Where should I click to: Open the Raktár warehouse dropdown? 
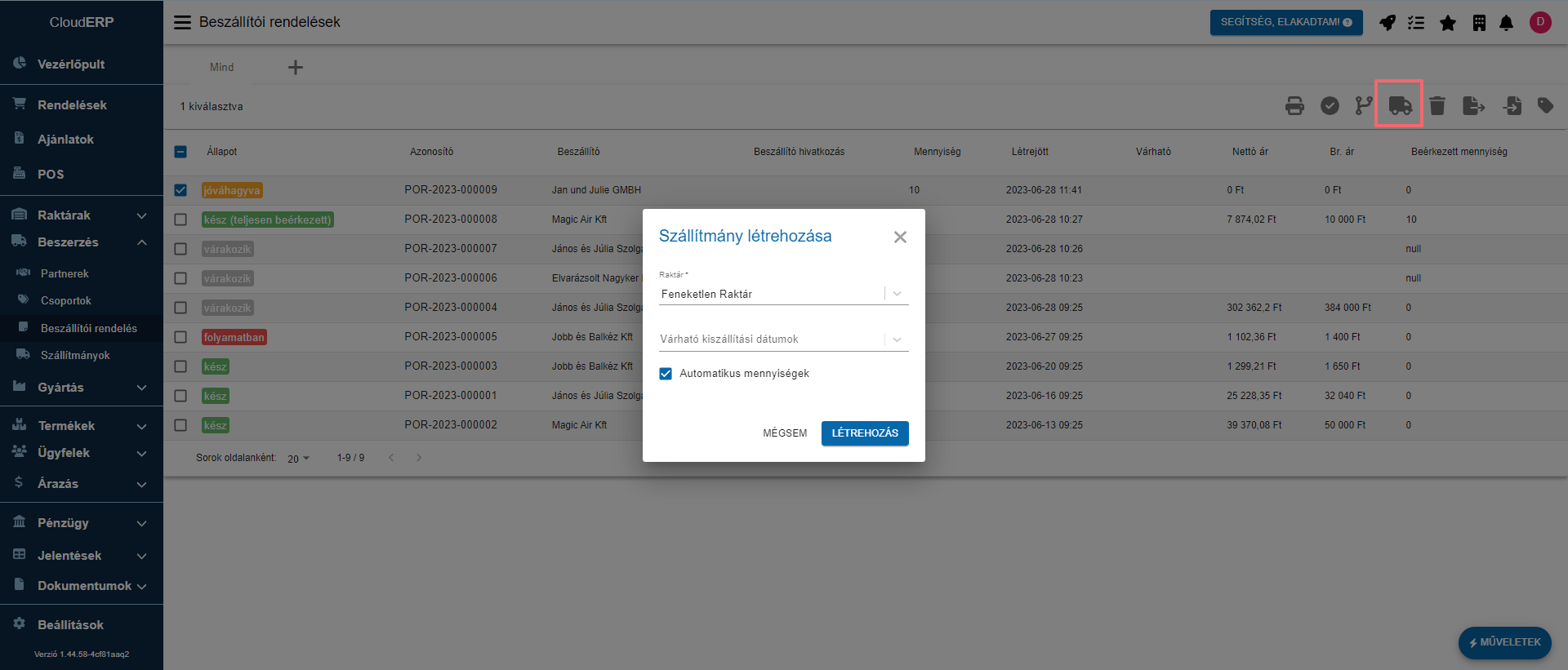click(783, 294)
